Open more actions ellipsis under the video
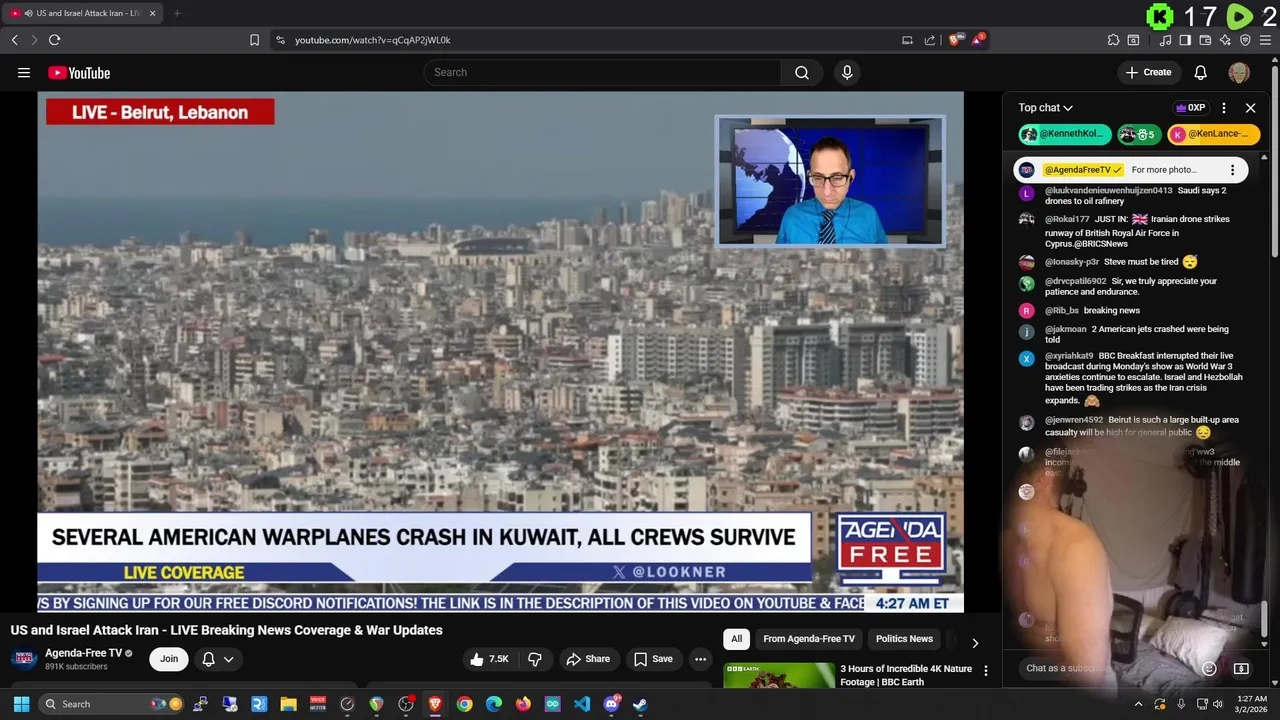Screen dimensions: 1280x720 tap(700, 659)
